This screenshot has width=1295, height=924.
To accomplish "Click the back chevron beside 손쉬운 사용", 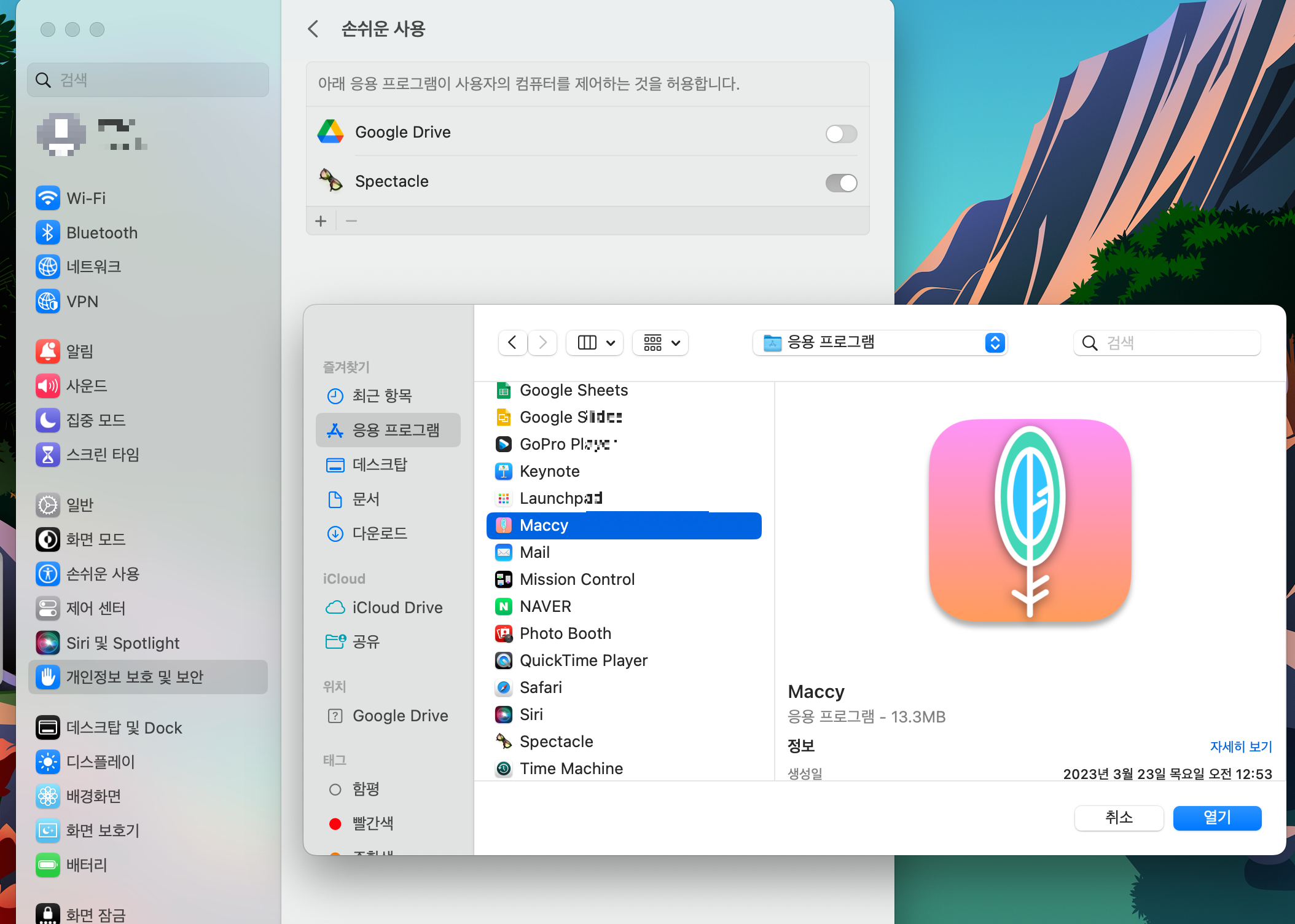I will click(x=313, y=29).
